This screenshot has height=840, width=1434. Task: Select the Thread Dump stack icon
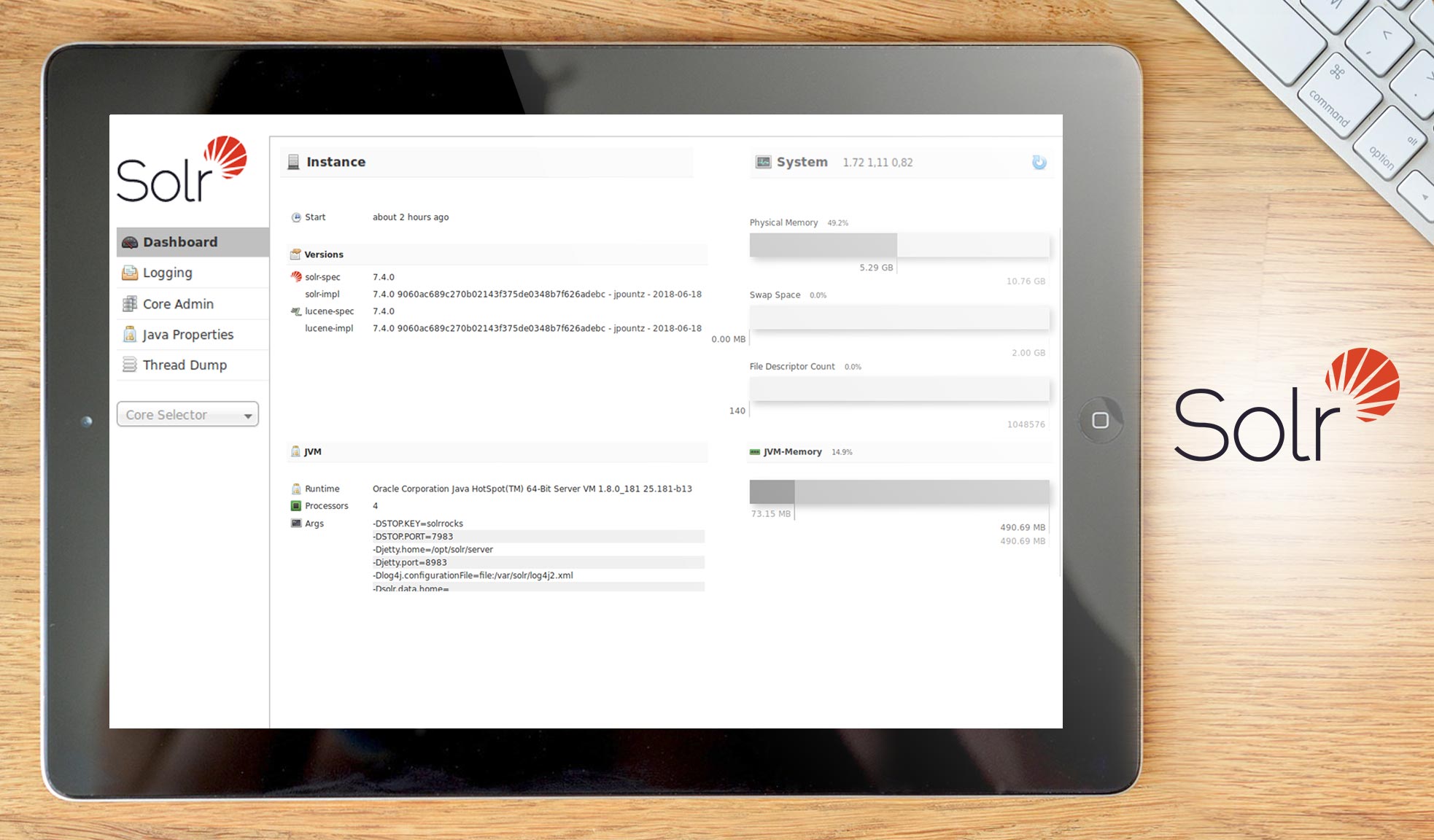click(x=129, y=365)
